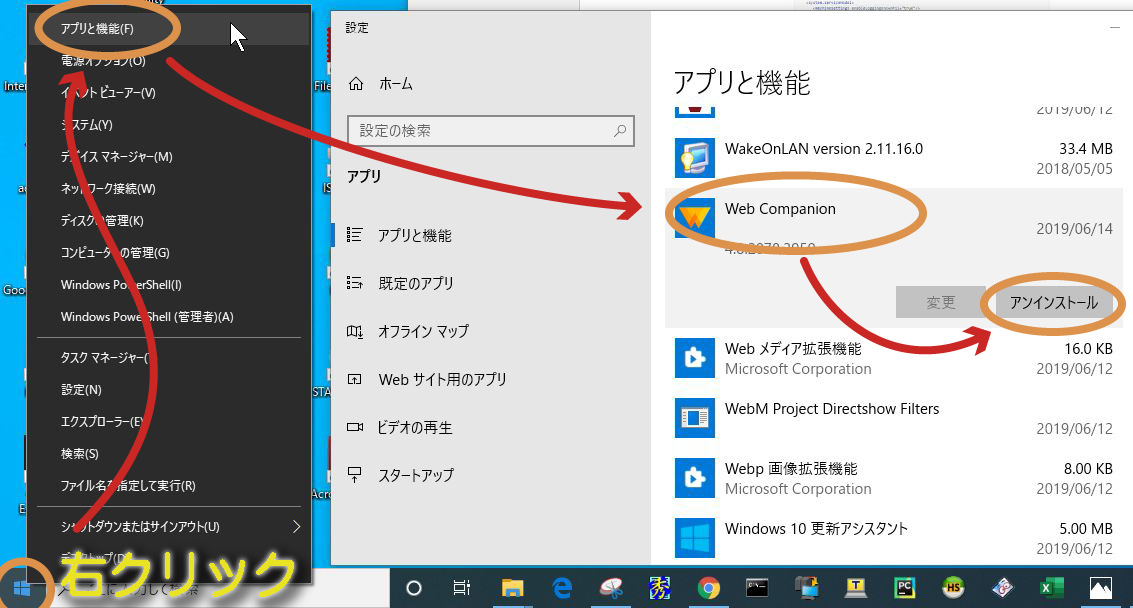Click the icon beside Web サイト用のアプリ
Screen dimensions: 1133x608
pos(354,379)
